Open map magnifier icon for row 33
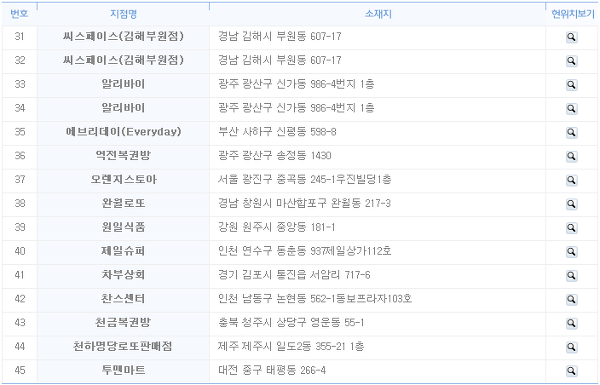This screenshot has width=600, height=385. 571,85
